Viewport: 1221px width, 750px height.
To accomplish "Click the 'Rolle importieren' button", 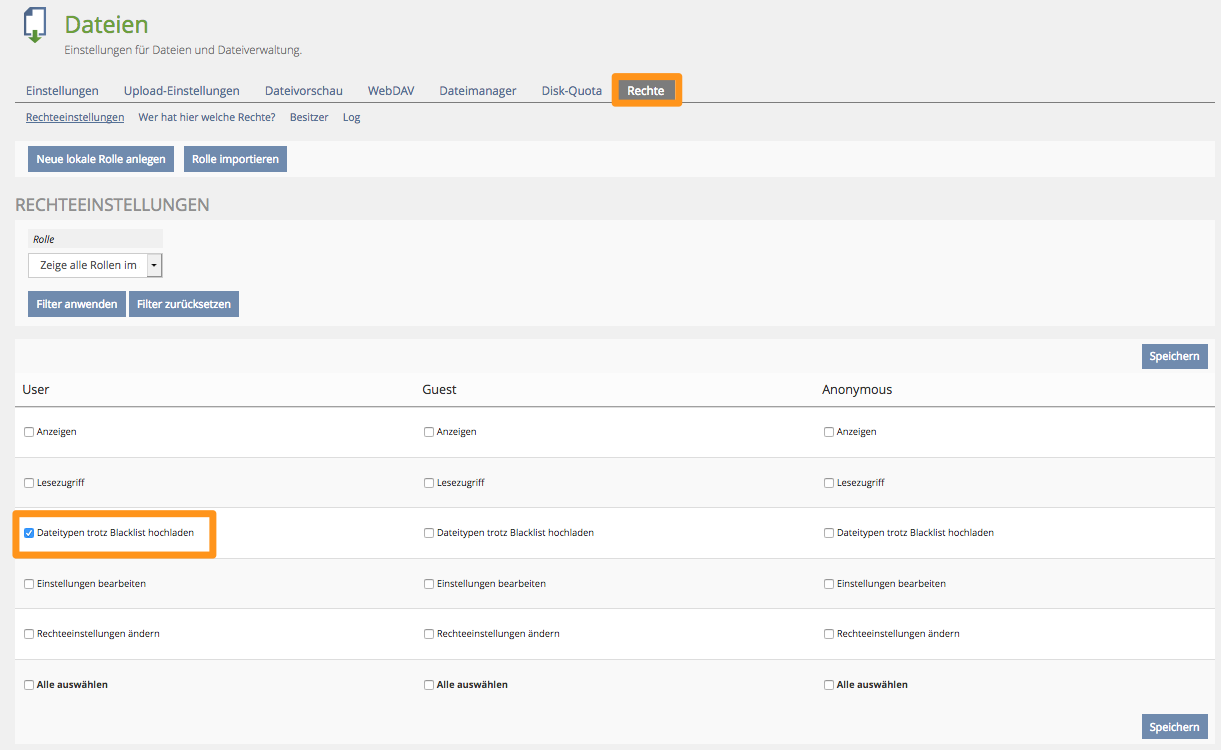I will click(x=235, y=159).
